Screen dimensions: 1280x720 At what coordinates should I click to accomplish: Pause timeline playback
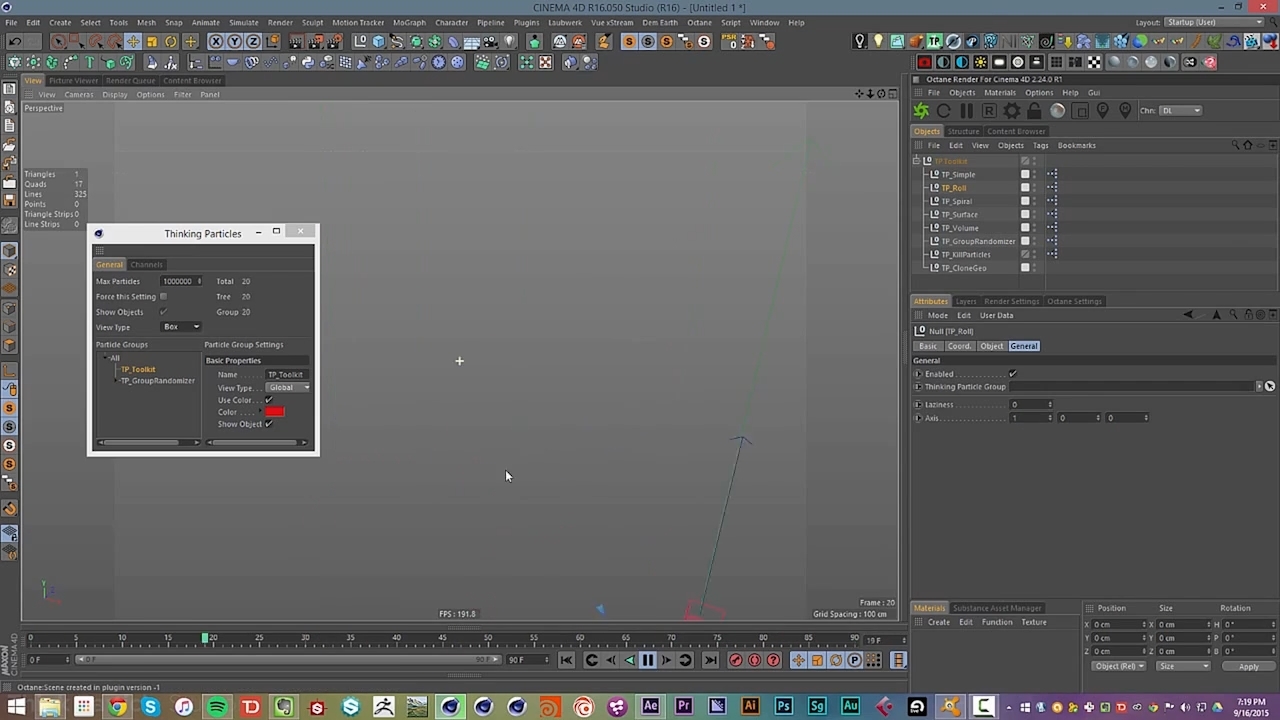click(647, 660)
